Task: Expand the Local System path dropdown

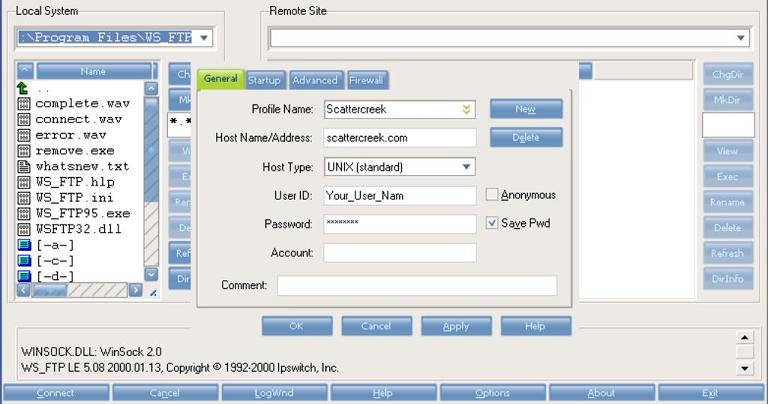Action: click(204, 38)
